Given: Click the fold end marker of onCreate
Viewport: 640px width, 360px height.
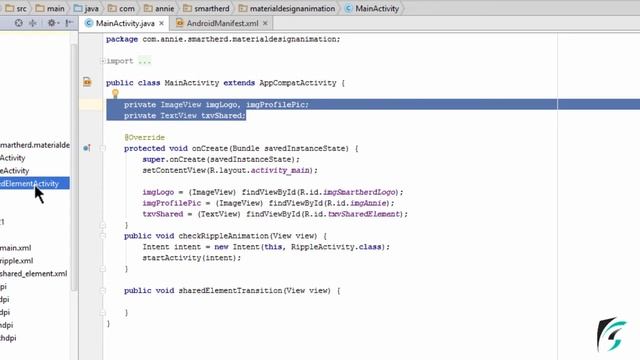Looking at the screenshot, I should point(103,225).
